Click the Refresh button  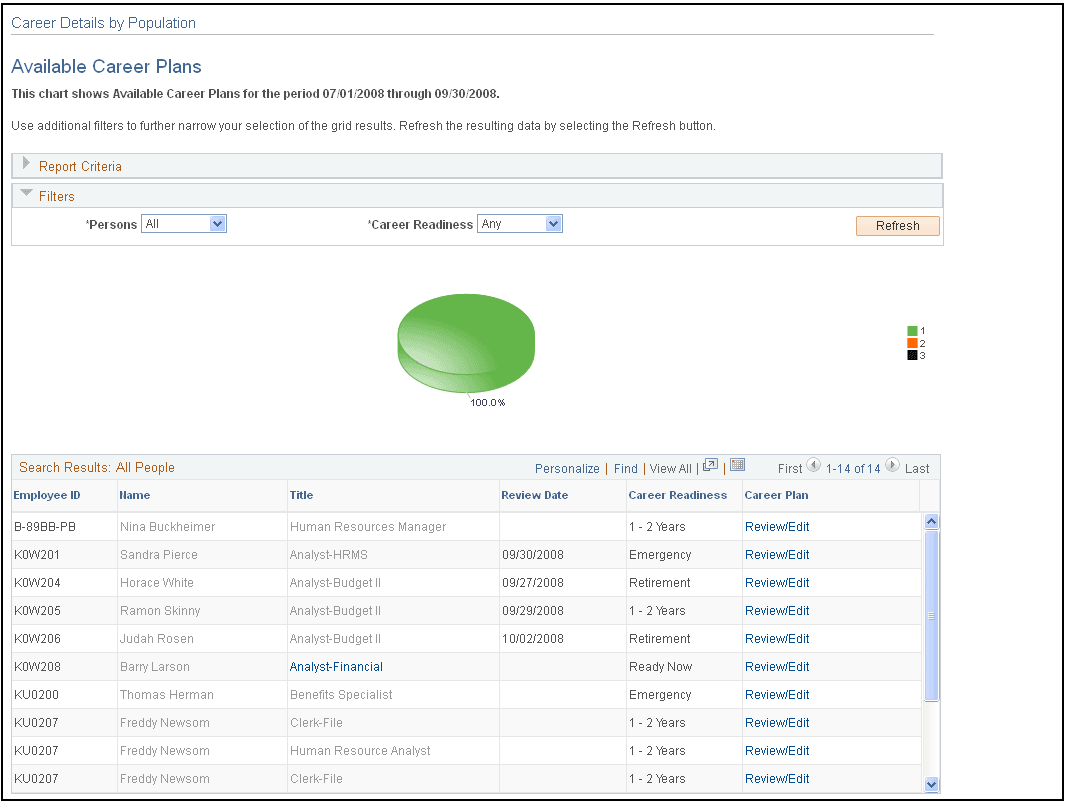click(x=897, y=226)
